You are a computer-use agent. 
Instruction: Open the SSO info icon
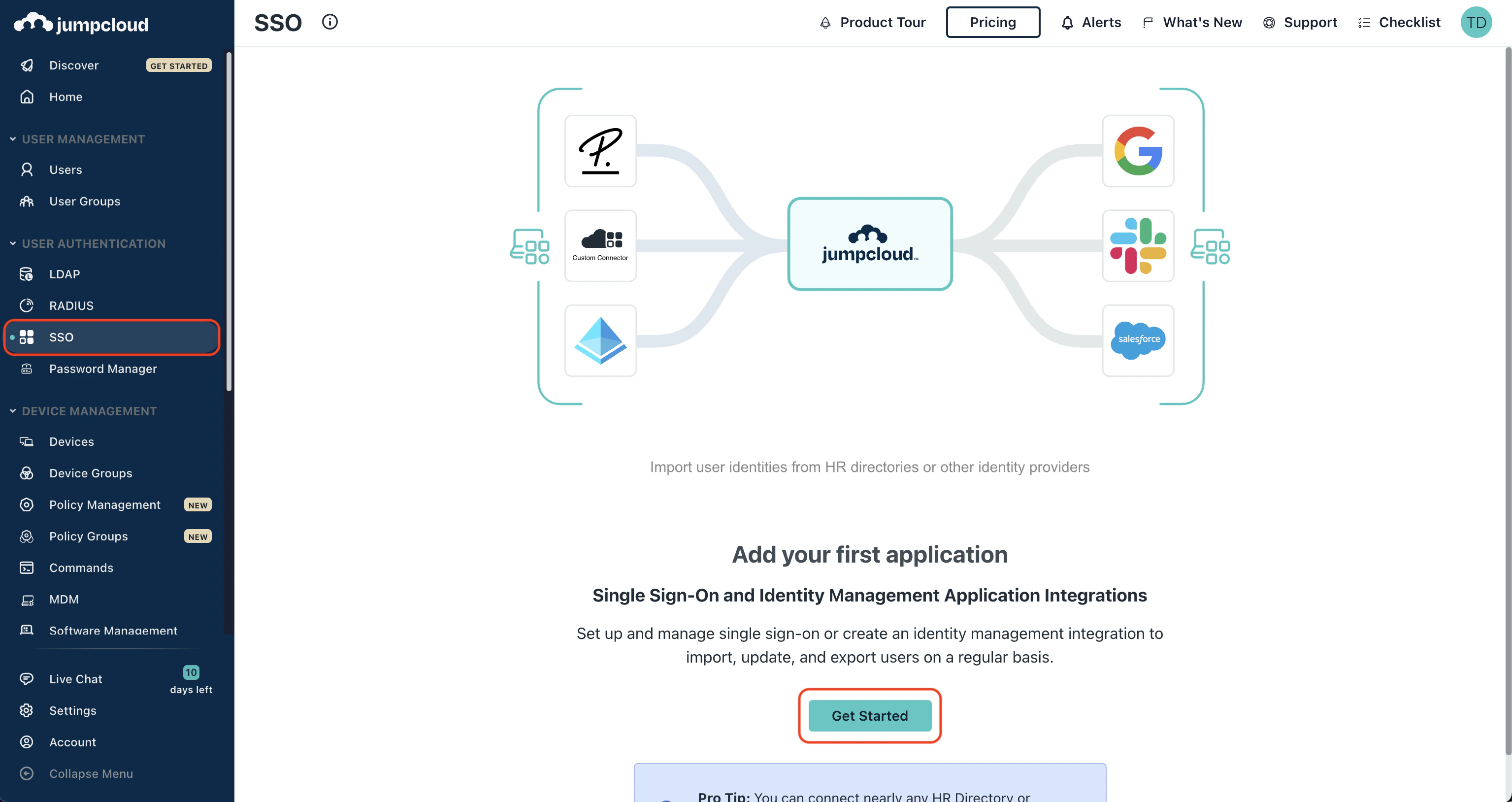coord(330,22)
